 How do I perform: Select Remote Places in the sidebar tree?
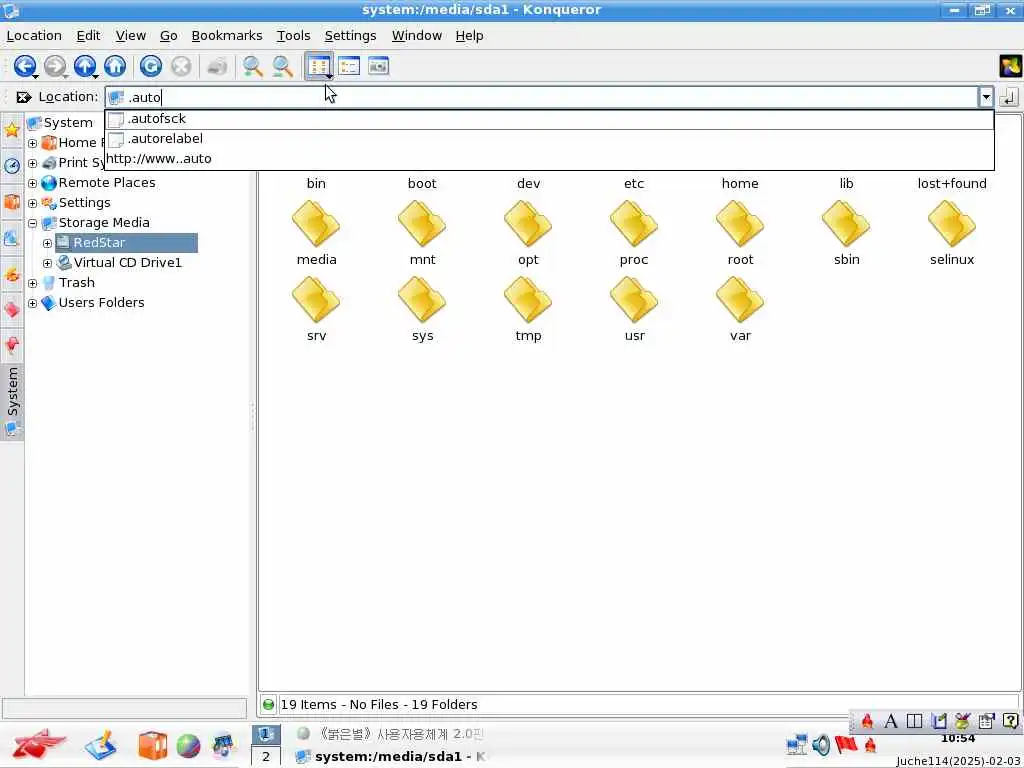point(106,183)
